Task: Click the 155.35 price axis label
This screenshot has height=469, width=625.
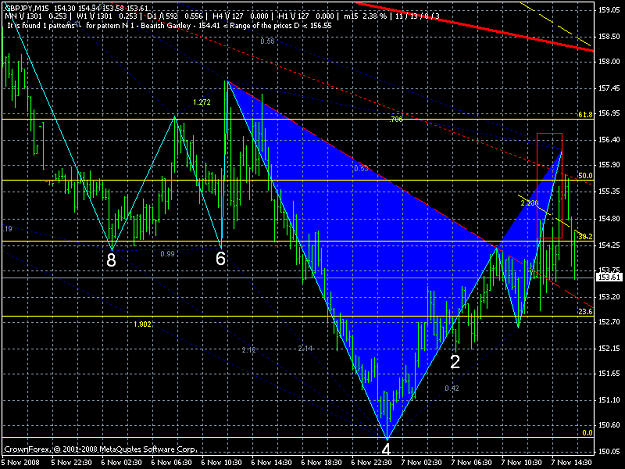Action: point(609,191)
